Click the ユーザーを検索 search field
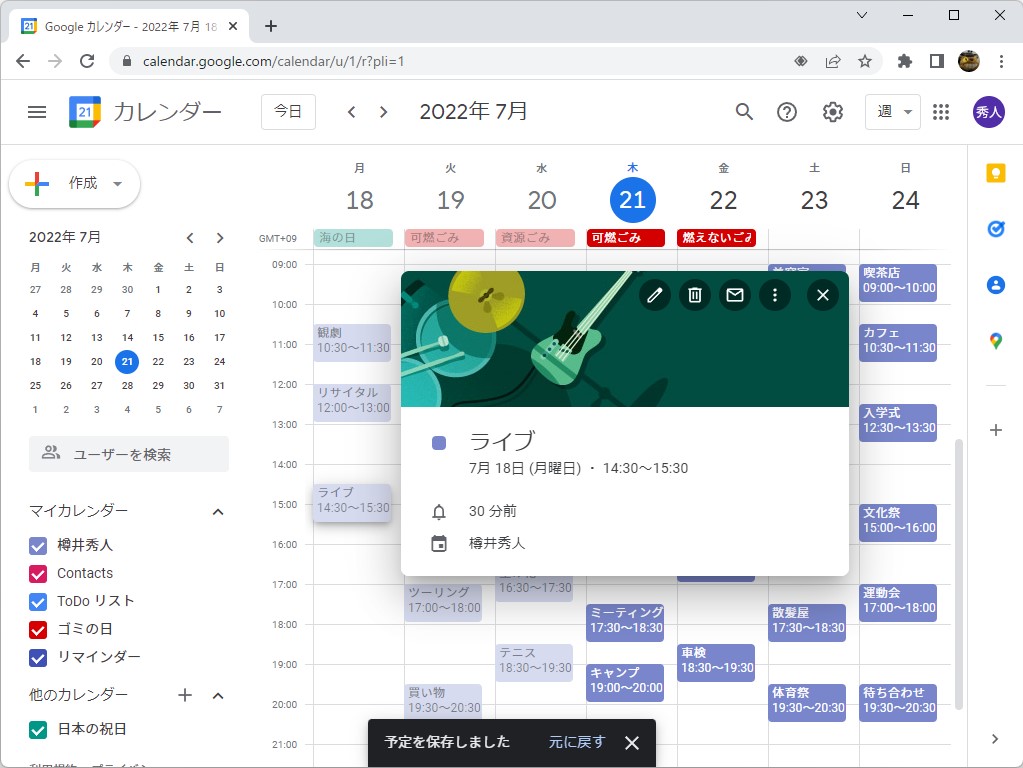 pos(128,455)
